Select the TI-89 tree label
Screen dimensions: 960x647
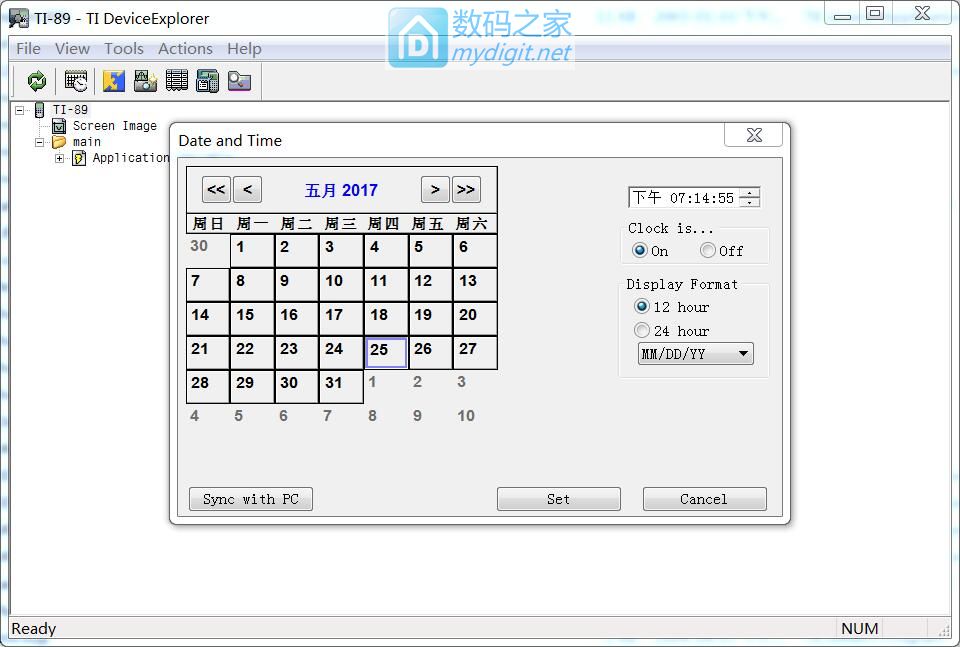pyautogui.click(x=70, y=110)
